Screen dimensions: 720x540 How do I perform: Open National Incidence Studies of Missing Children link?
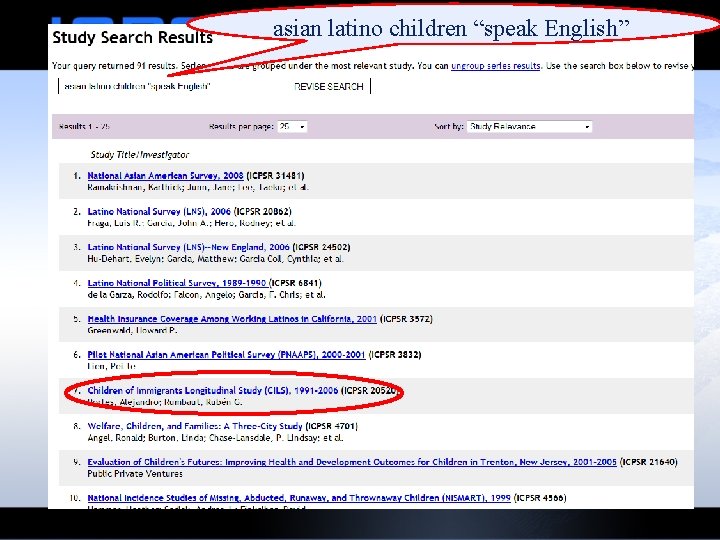pyautogui.click(x=299, y=498)
